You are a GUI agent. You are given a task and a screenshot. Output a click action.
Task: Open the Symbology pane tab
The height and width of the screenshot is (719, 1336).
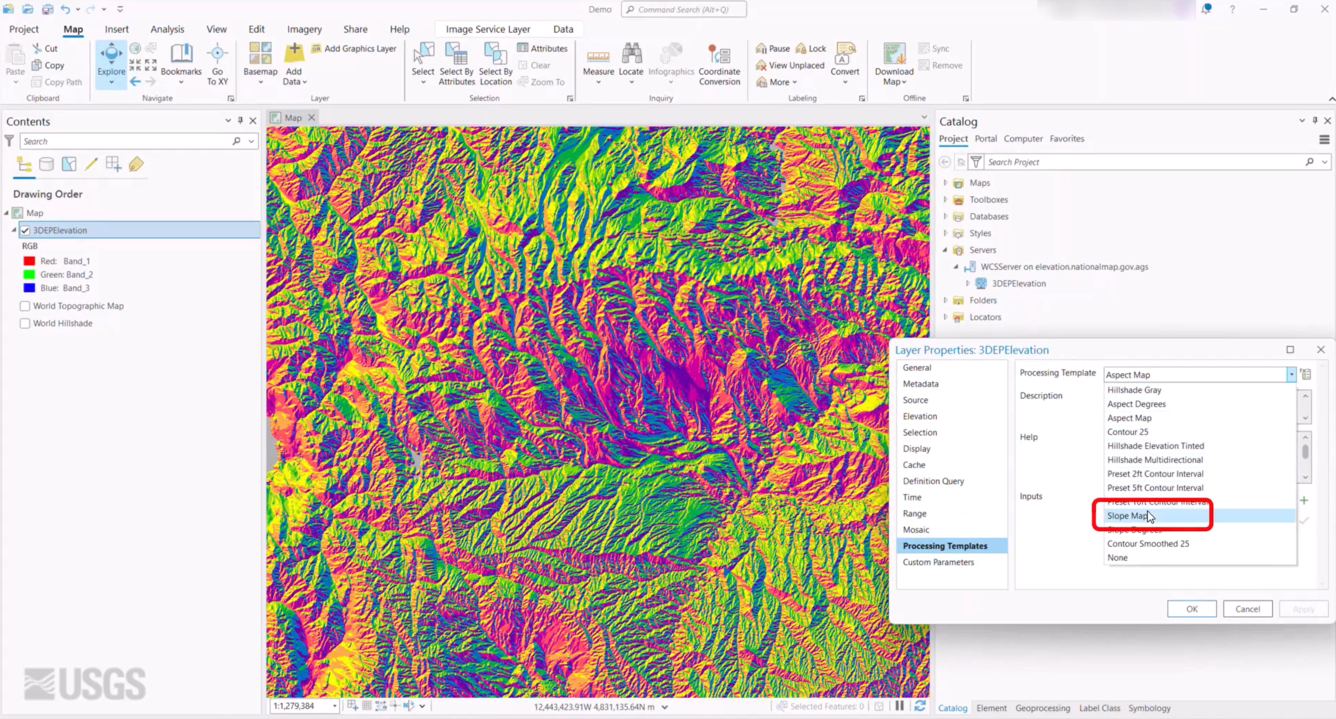coord(1149,708)
